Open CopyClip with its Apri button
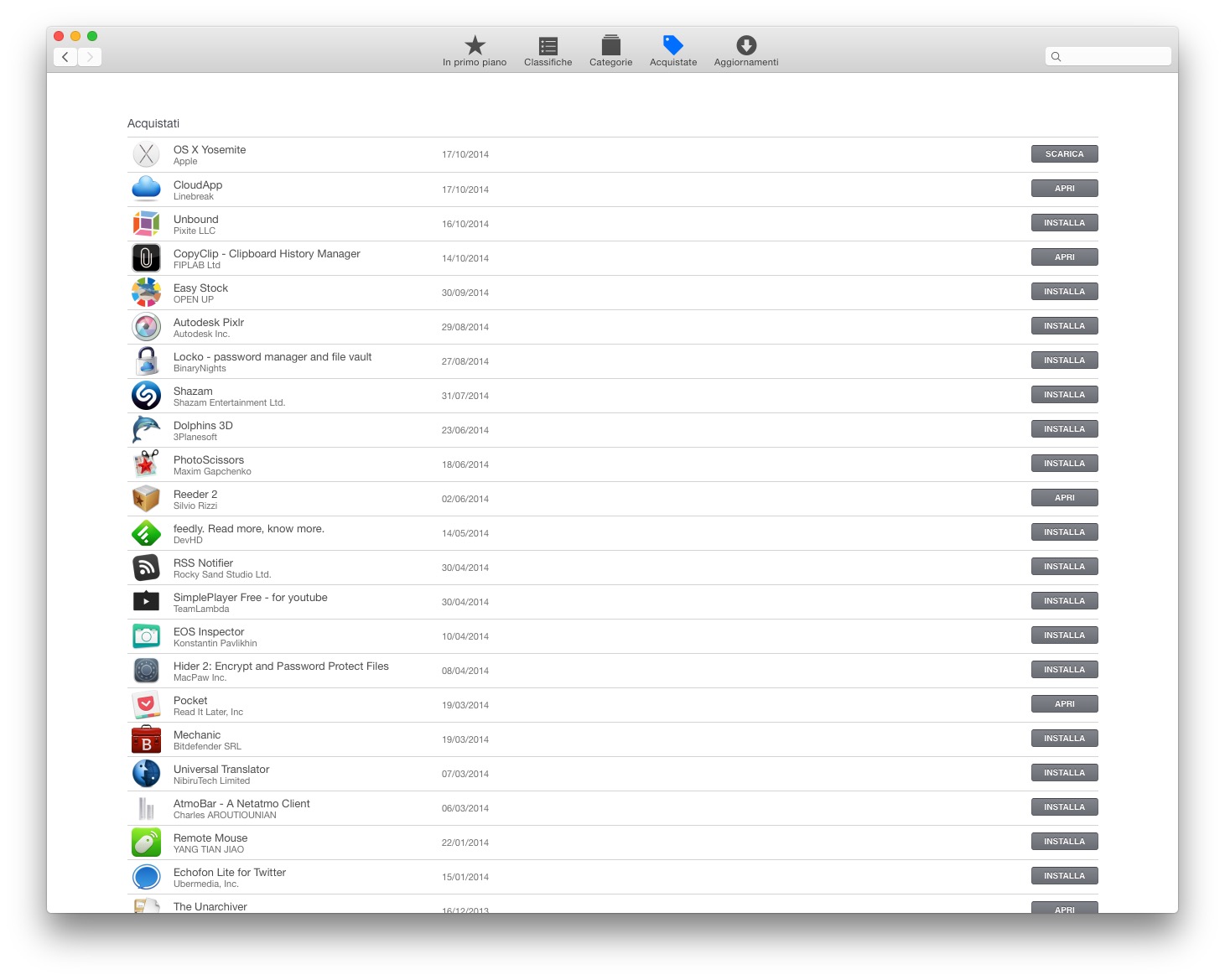This screenshot has height=980, width=1225. coord(1065,257)
